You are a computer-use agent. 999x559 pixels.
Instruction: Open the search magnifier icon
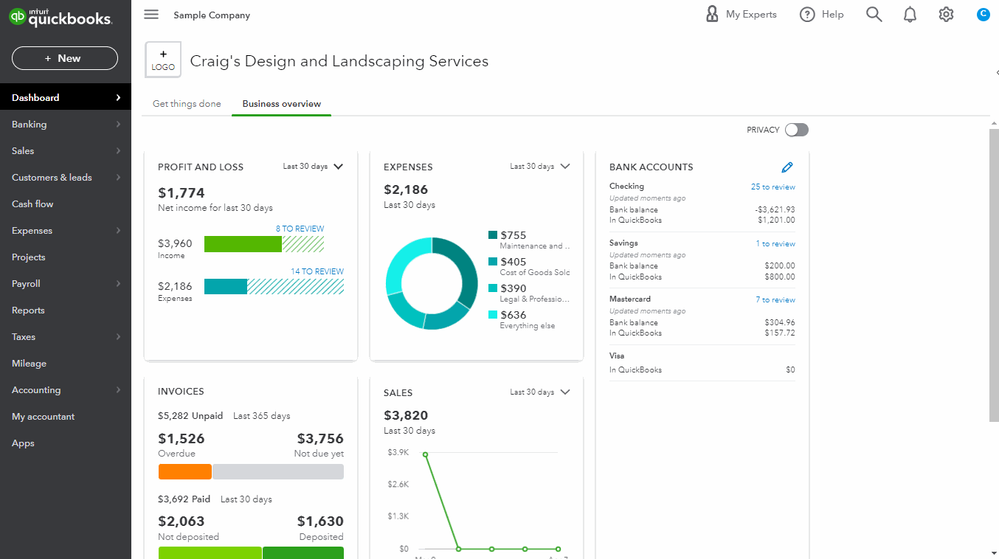pyautogui.click(x=874, y=14)
